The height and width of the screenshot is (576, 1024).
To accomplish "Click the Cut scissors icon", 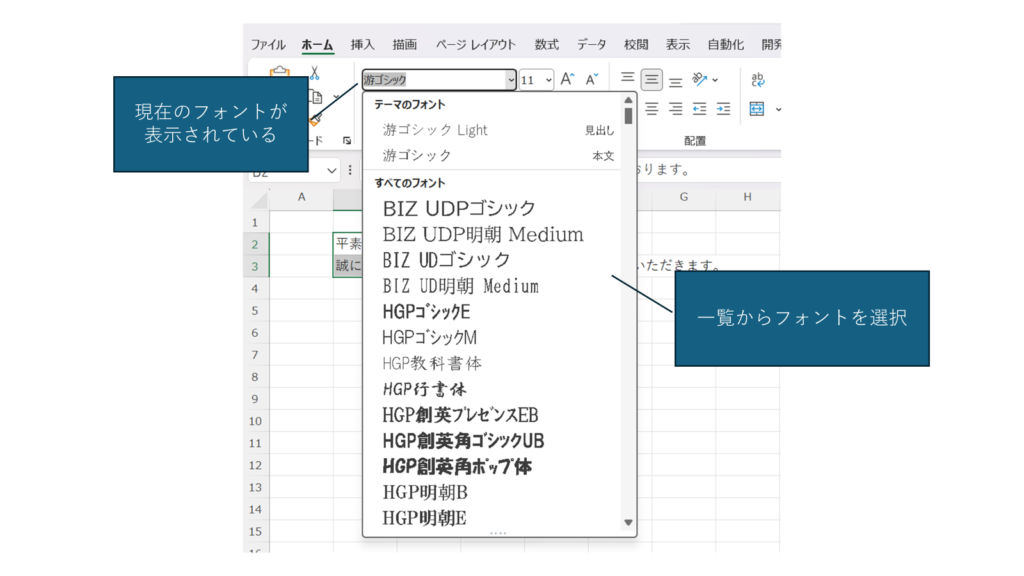I will (314, 73).
